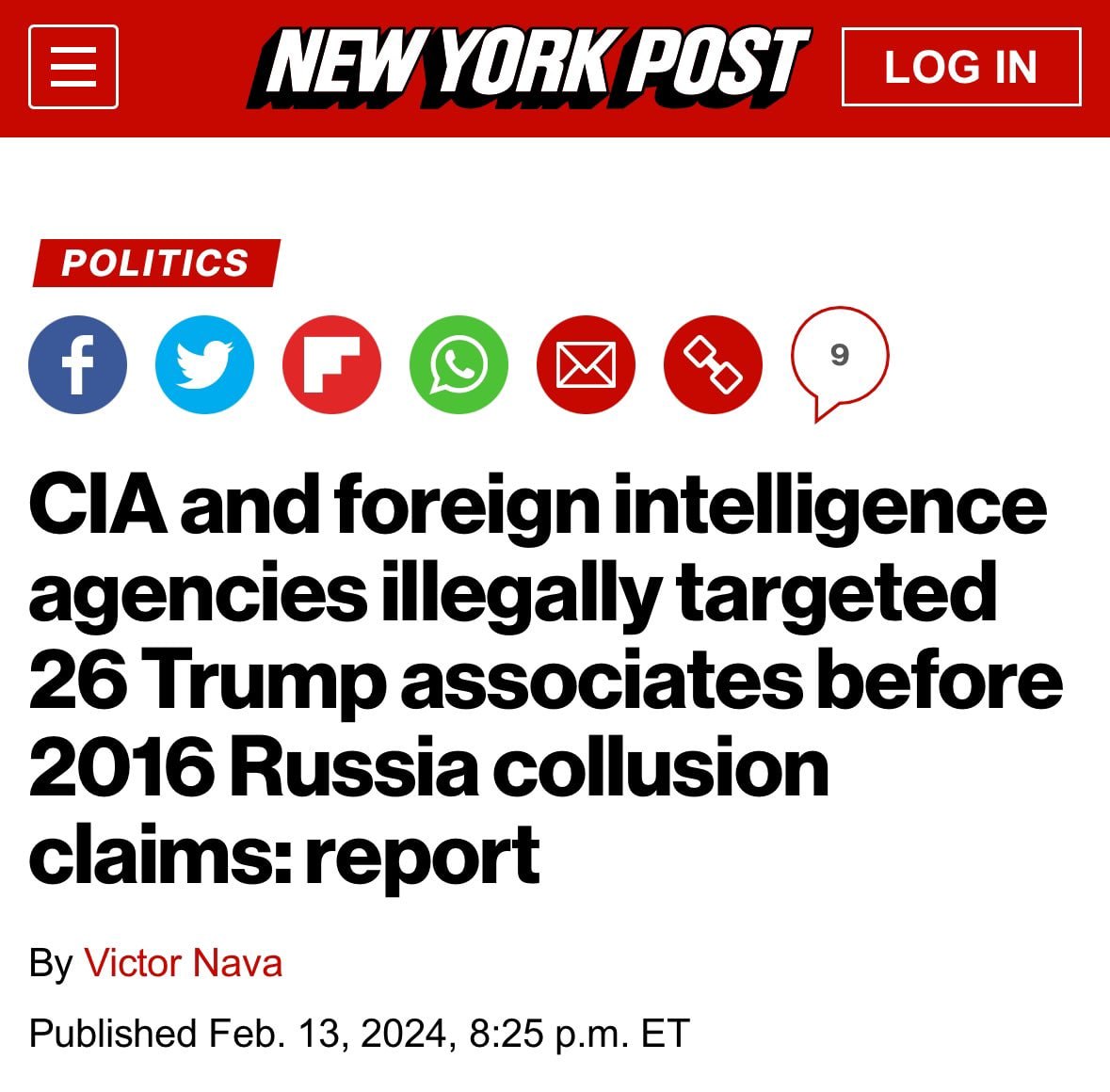Open author Victor Nava's profile link
Screen dimensions: 1110x1092
(x=183, y=963)
